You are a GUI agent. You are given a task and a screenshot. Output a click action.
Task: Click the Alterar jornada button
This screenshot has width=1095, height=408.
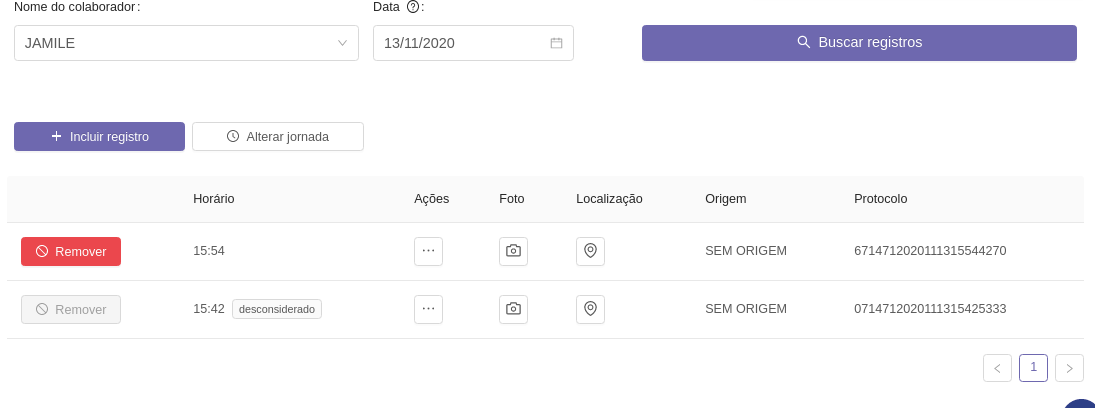pos(278,136)
